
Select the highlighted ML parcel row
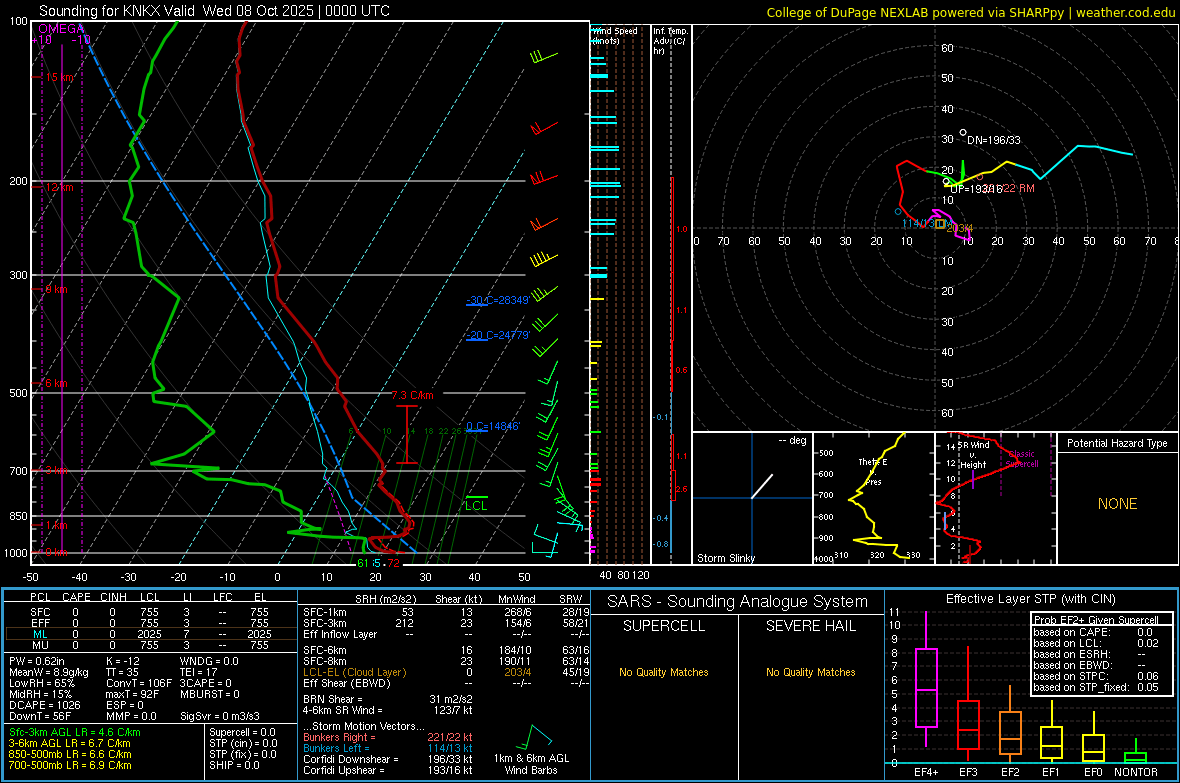pyautogui.click(x=151, y=634)
